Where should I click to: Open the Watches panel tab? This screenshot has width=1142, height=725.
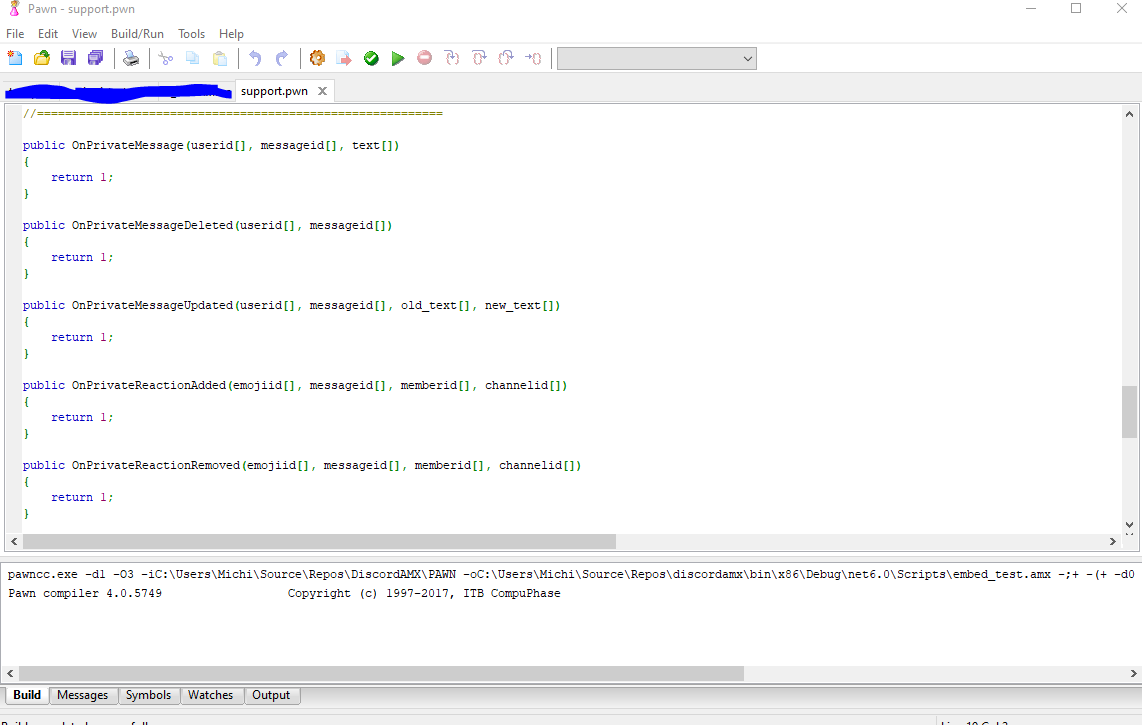click(x=211, y=695)
